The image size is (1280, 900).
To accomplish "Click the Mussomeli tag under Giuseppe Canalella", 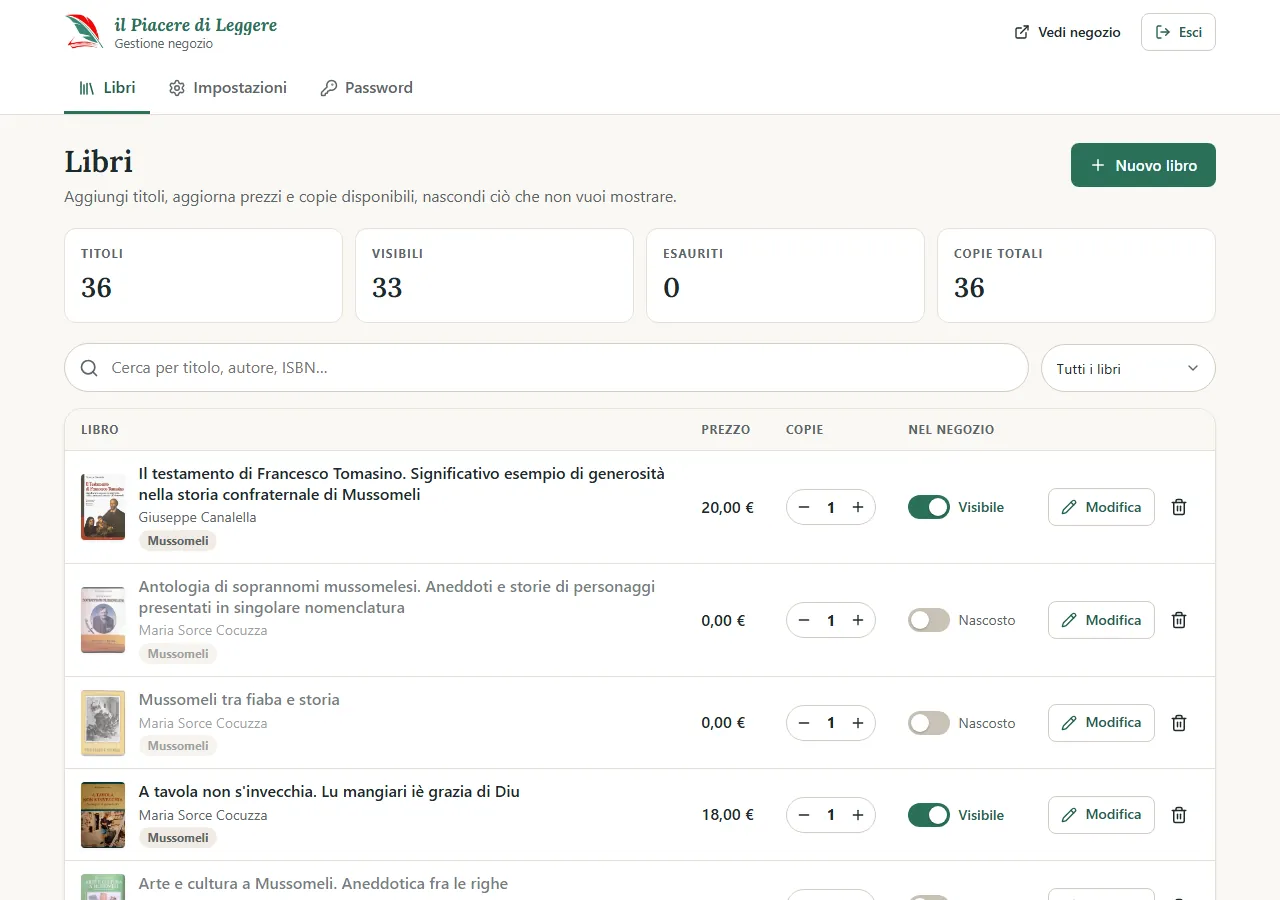I will click(x=178, y=541).
